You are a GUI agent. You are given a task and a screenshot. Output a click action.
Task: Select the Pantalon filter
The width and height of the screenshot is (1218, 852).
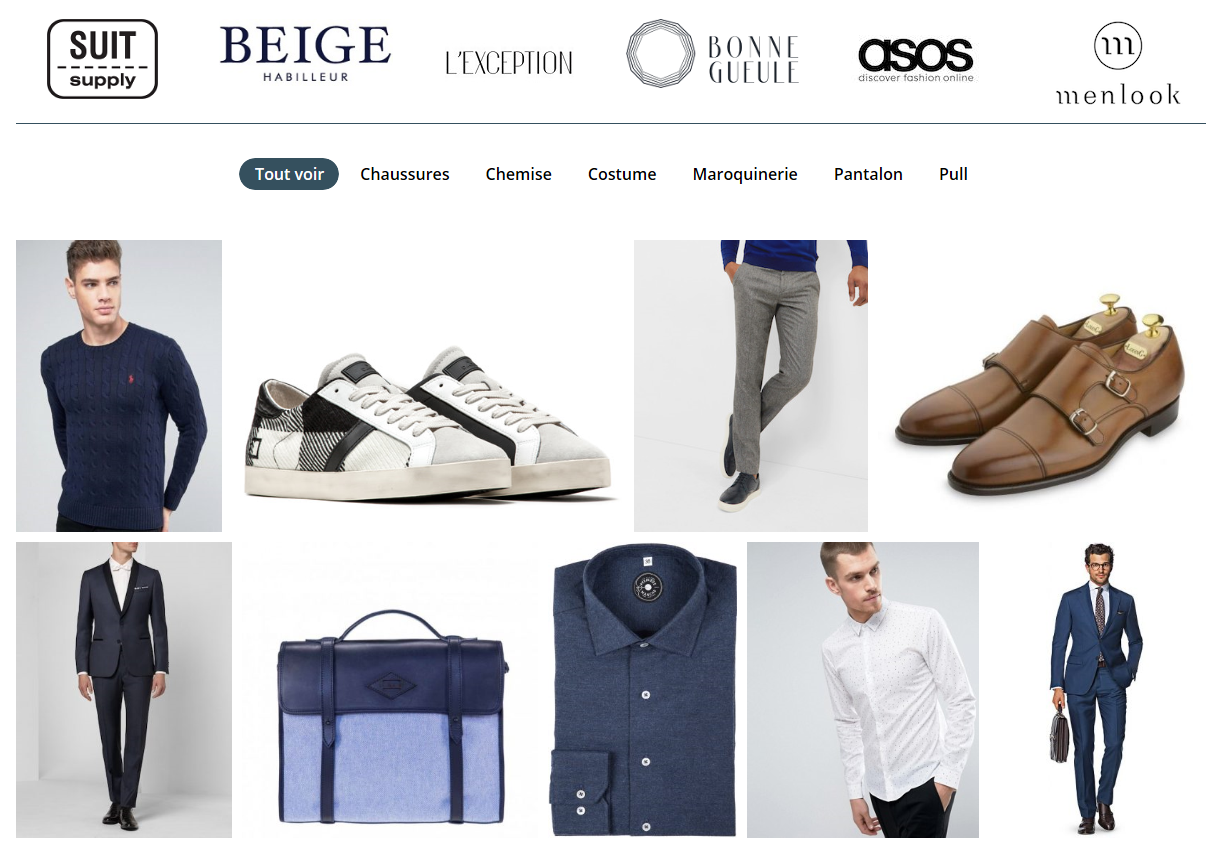868,174
